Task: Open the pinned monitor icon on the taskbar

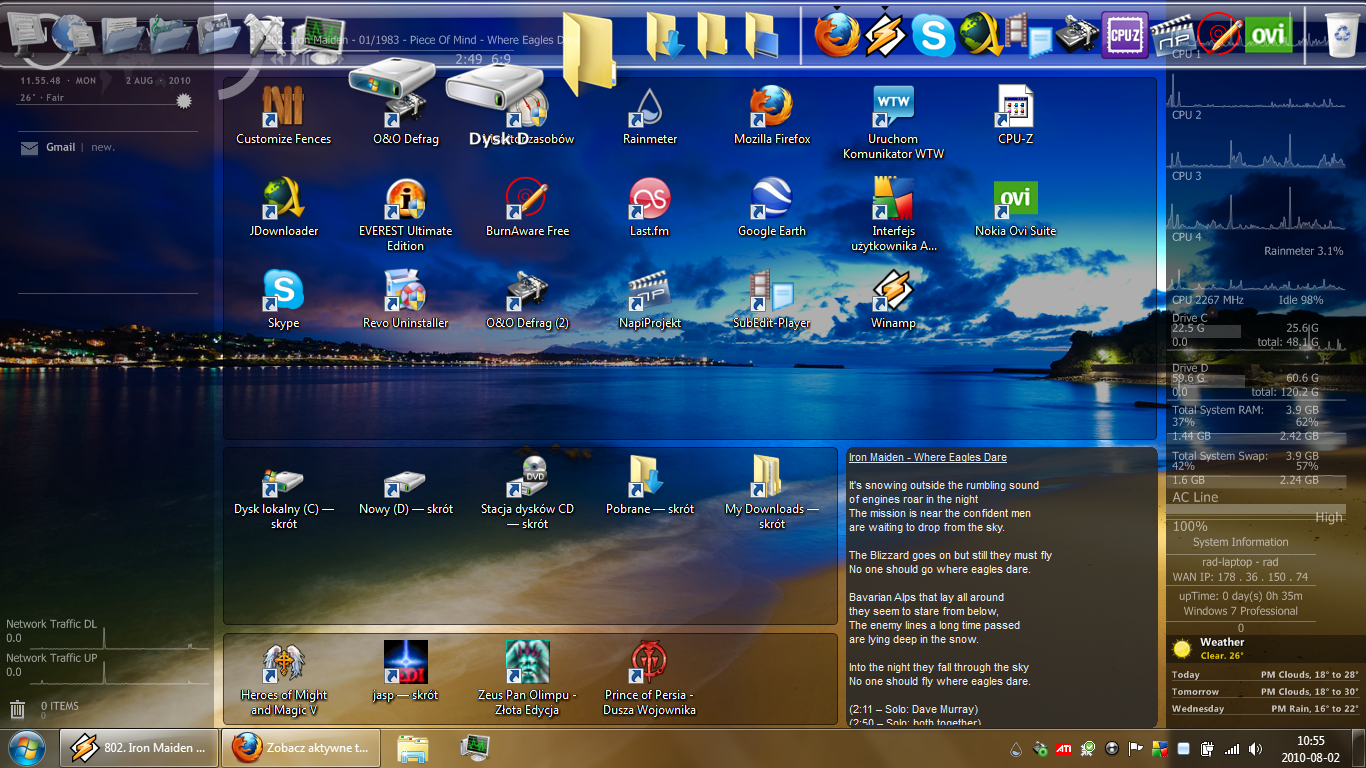Action: tap(474, 748)
